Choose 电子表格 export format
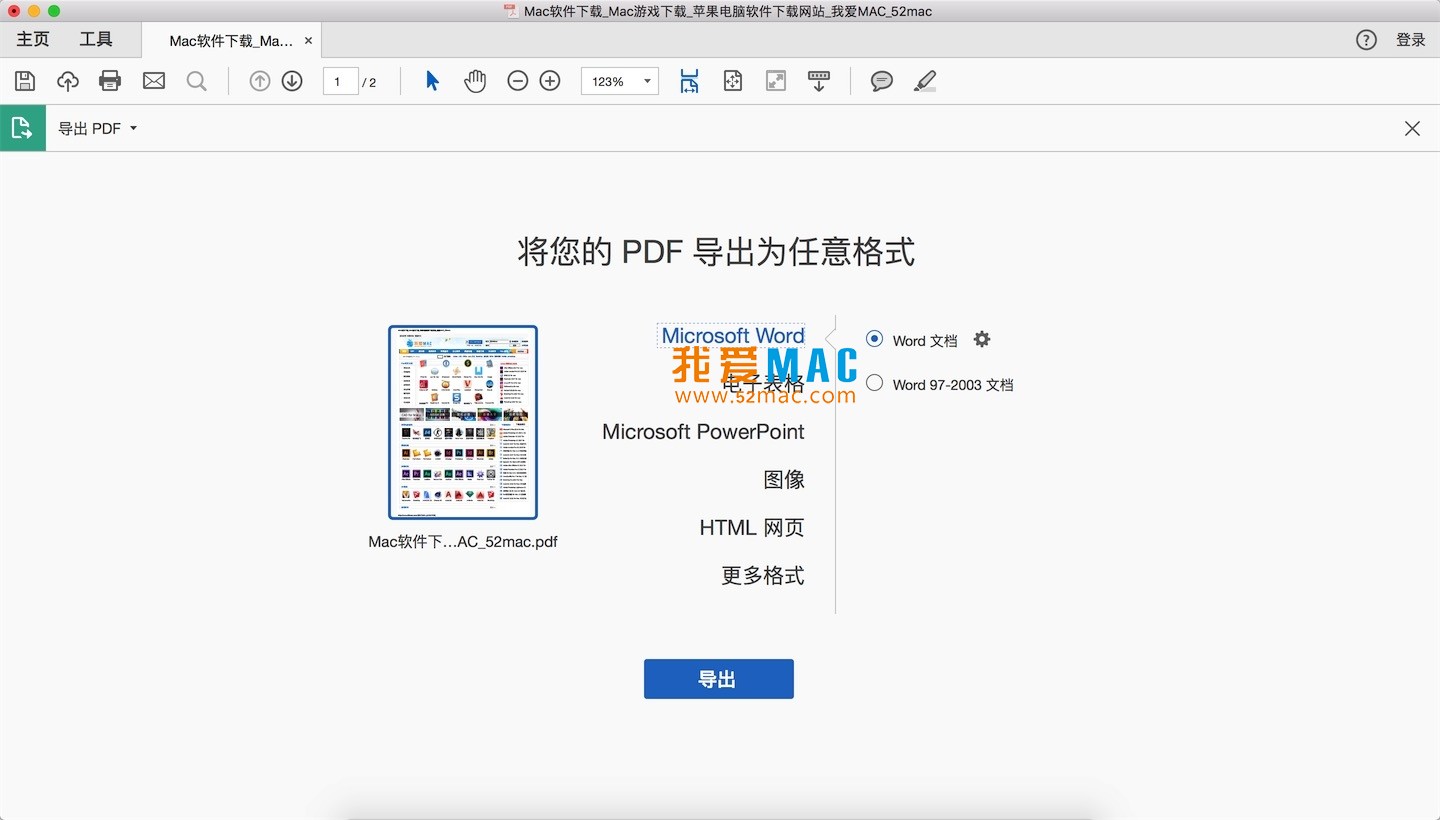Viewport: 1440px width, 820px height. (763, 384)
